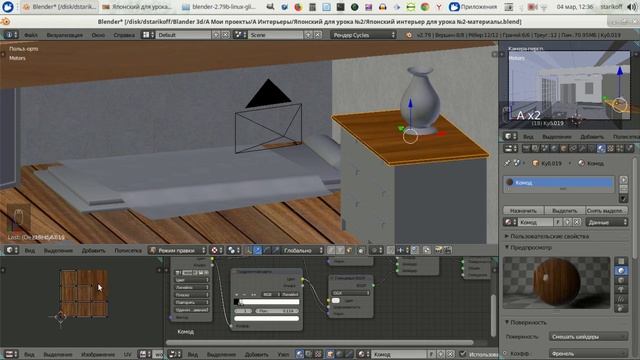Open the Object properties tab cube icon
640x360 pixels.
pyautogui.click(x=564, y=149)
